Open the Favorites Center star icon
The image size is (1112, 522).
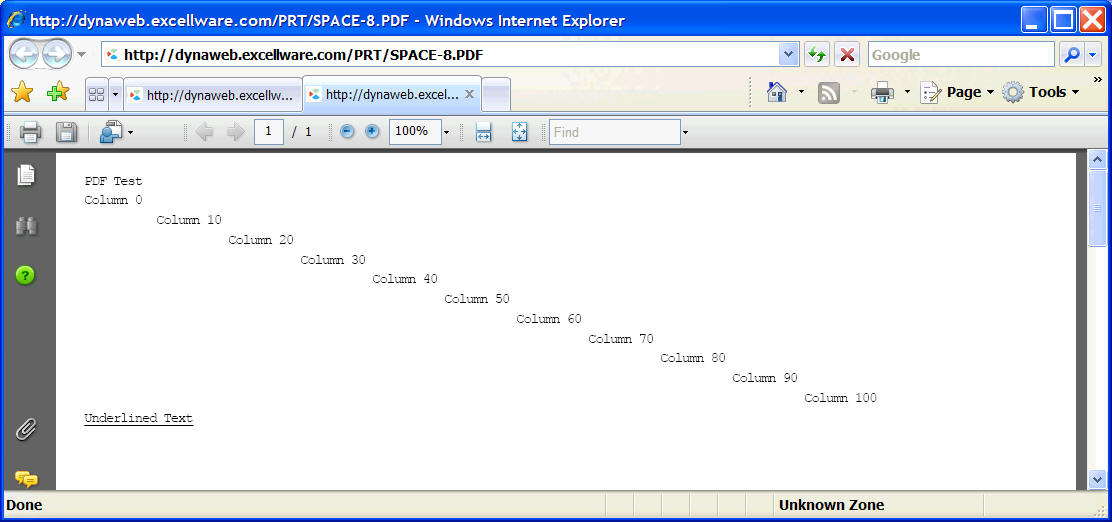[x=22, y=91]
